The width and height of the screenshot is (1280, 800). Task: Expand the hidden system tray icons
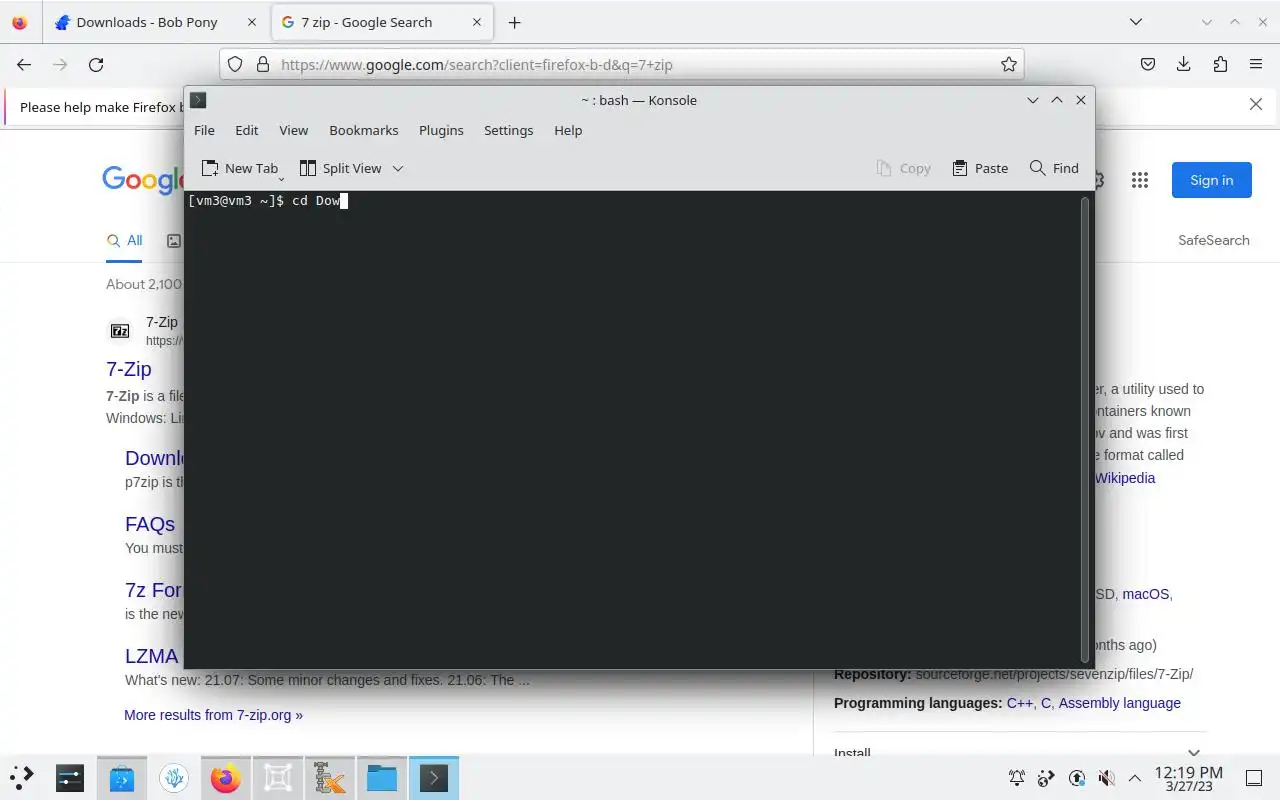click(1135, 778)
